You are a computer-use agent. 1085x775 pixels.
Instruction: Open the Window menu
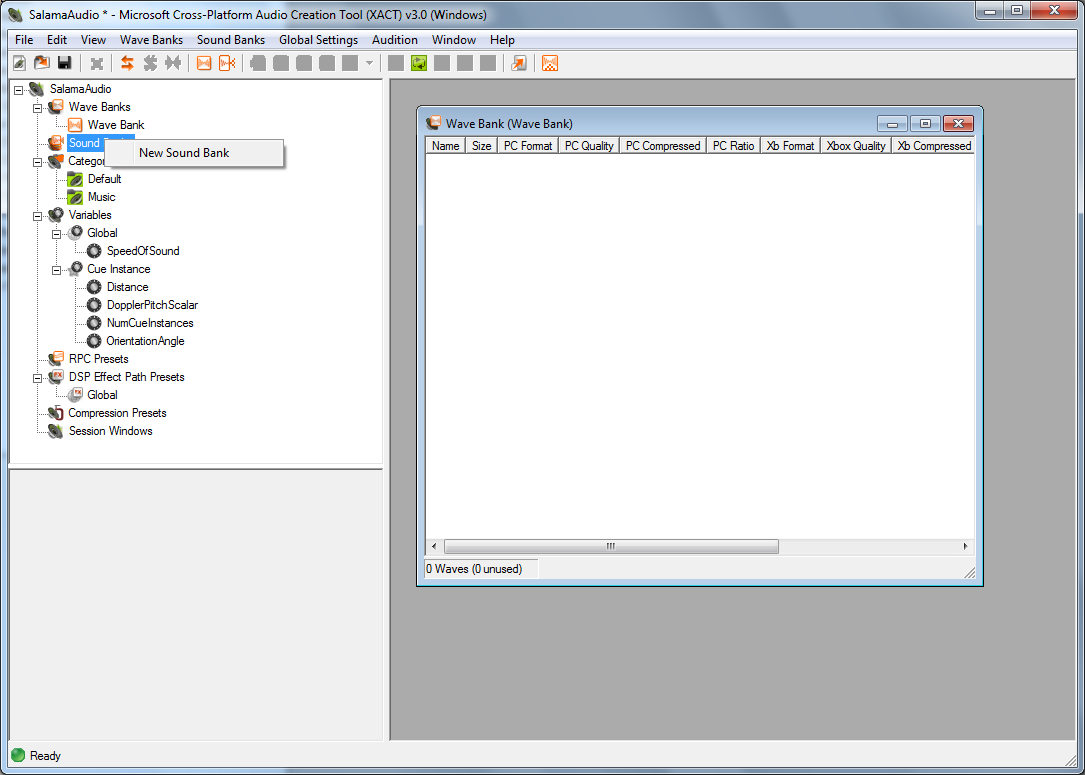[454, 39]
